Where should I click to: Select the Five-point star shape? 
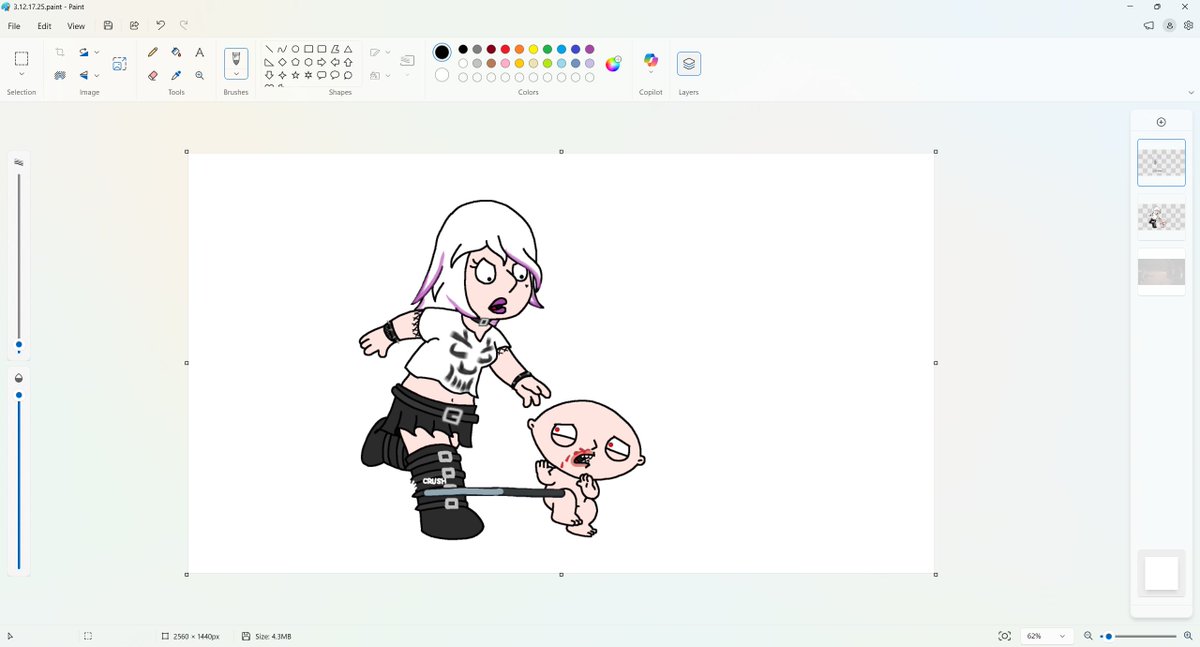tap(295, 75)
